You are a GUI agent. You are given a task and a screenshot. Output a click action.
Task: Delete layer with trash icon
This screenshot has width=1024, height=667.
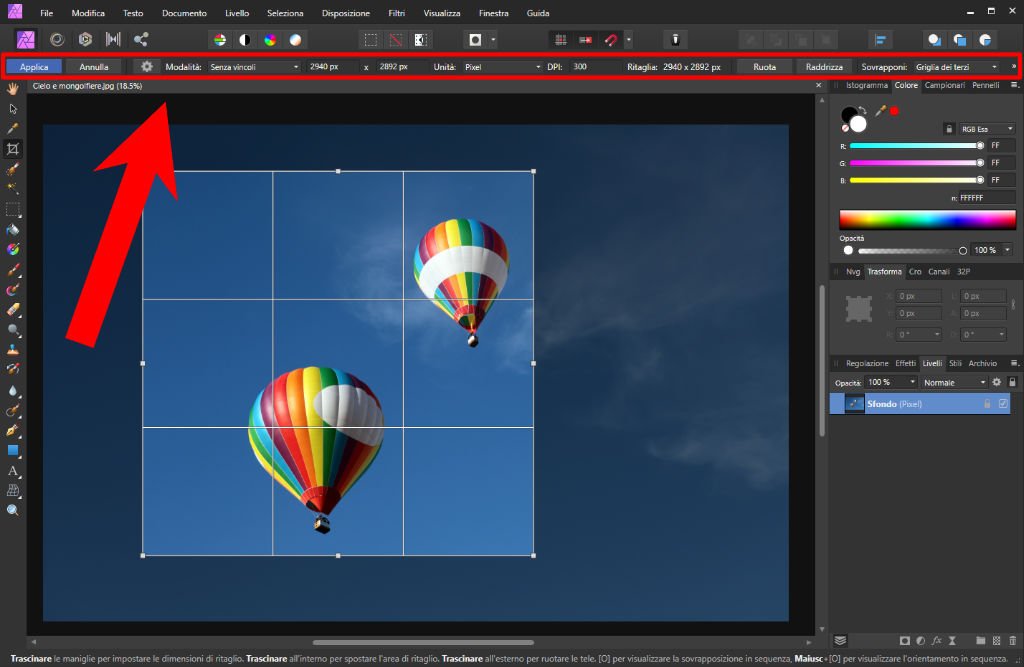pyautogui.click(x=1013, y=641)
